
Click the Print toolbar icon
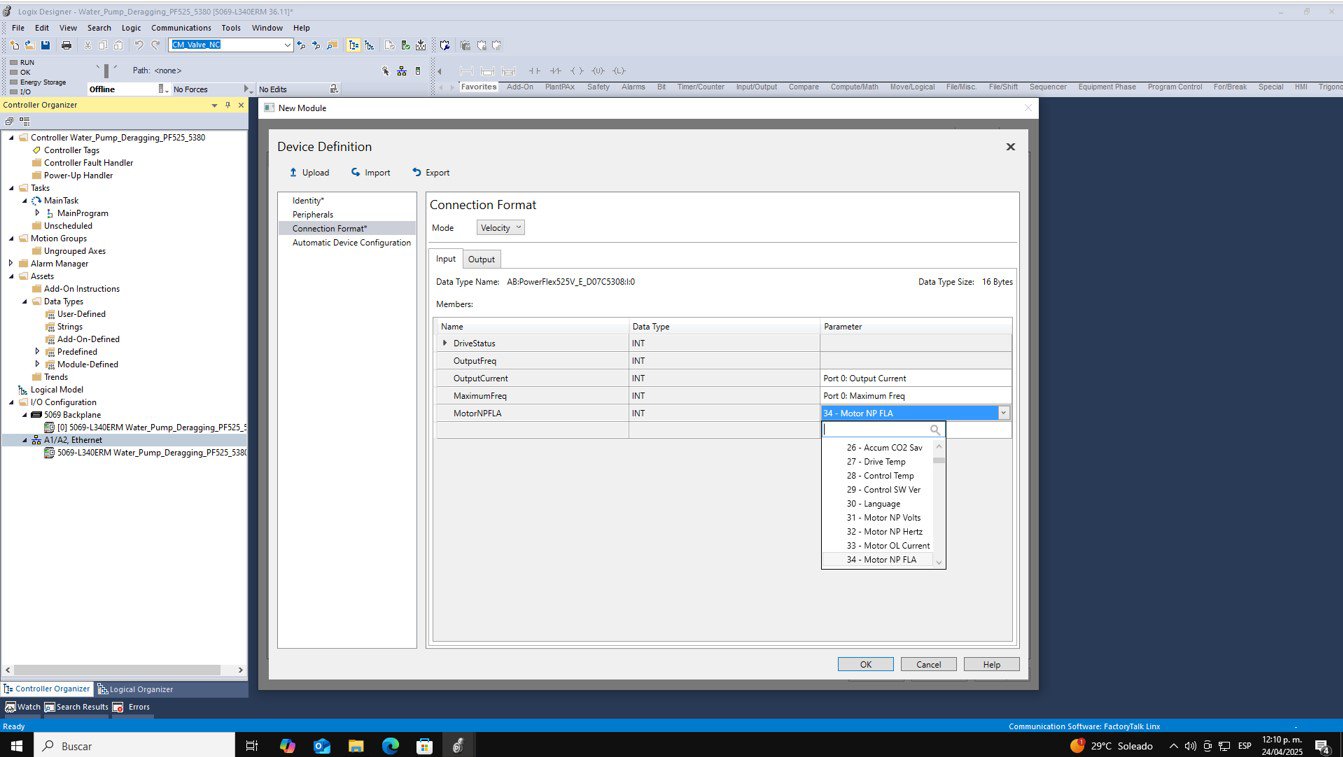pos(66,45)
